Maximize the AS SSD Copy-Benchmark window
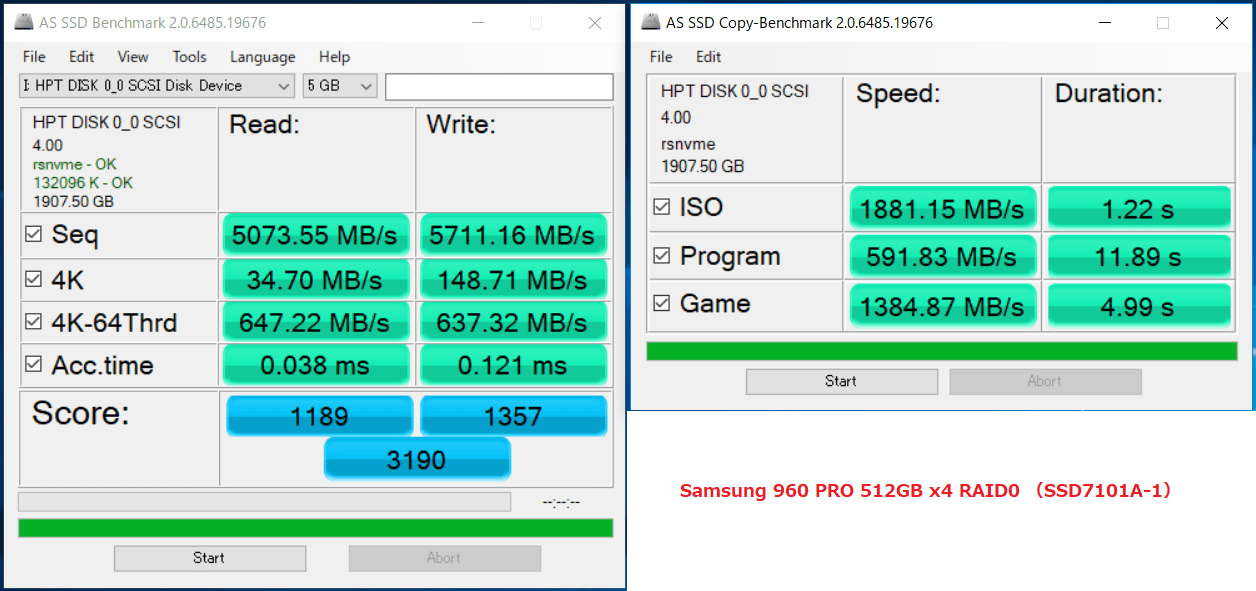Image resolution: width=1256 pixels, height=591 pixels. pyautogui.click(x=1163, y=23)
